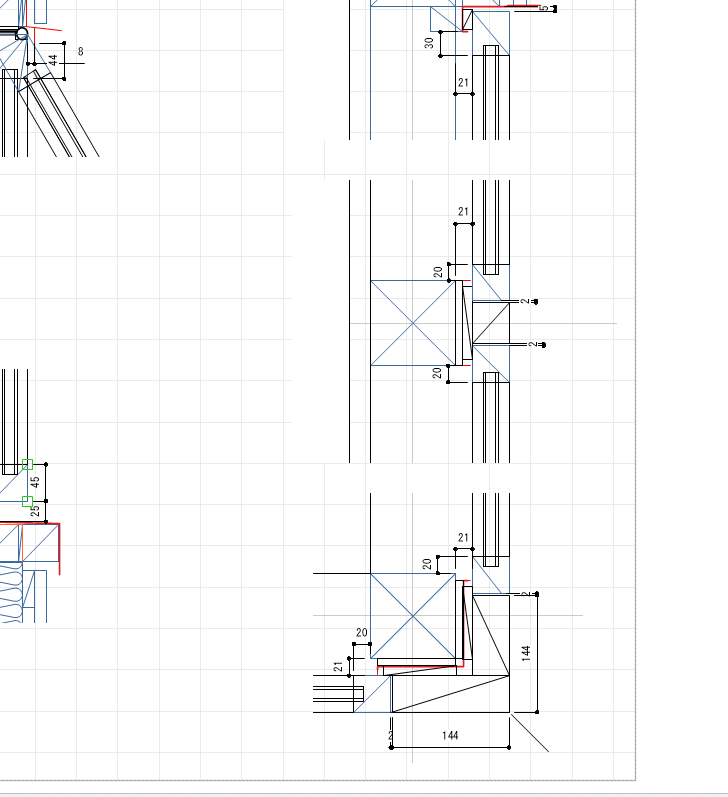The image size is (728, 797).
Task: Select the small circle at top-left corner
Action: [22, 34]
